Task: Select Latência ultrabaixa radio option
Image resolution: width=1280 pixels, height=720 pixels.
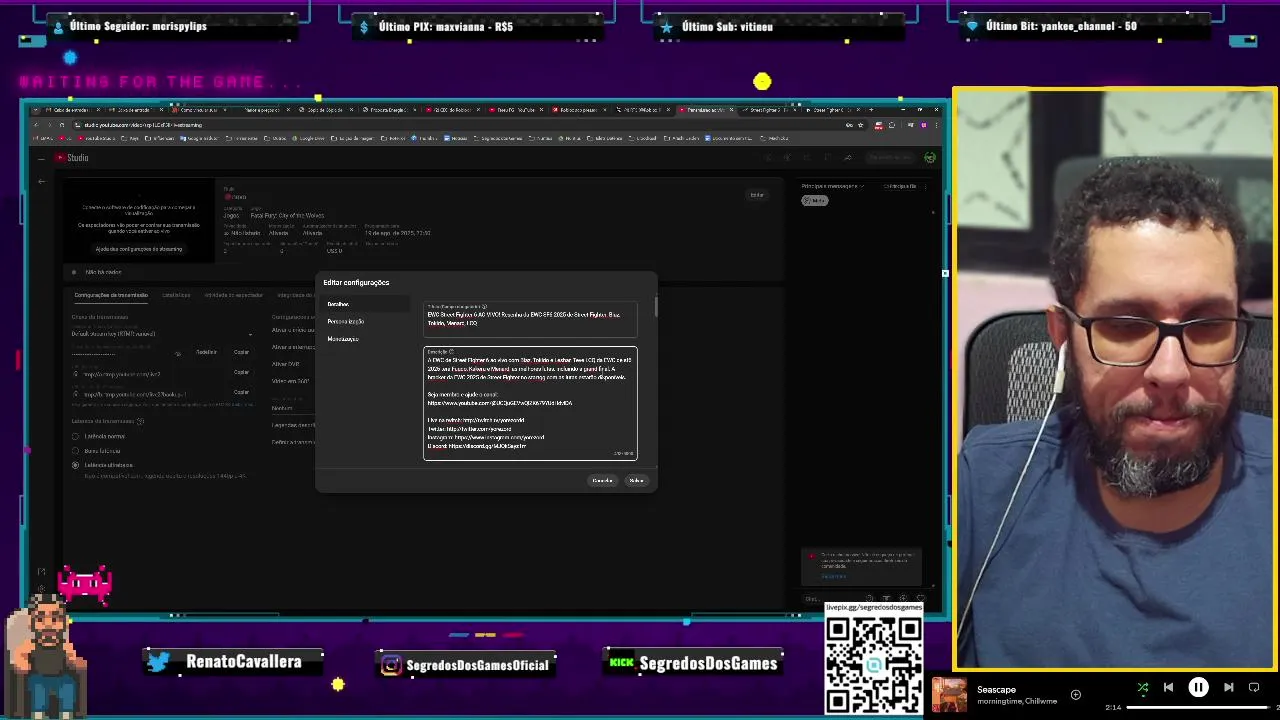Action: [75, 465]
